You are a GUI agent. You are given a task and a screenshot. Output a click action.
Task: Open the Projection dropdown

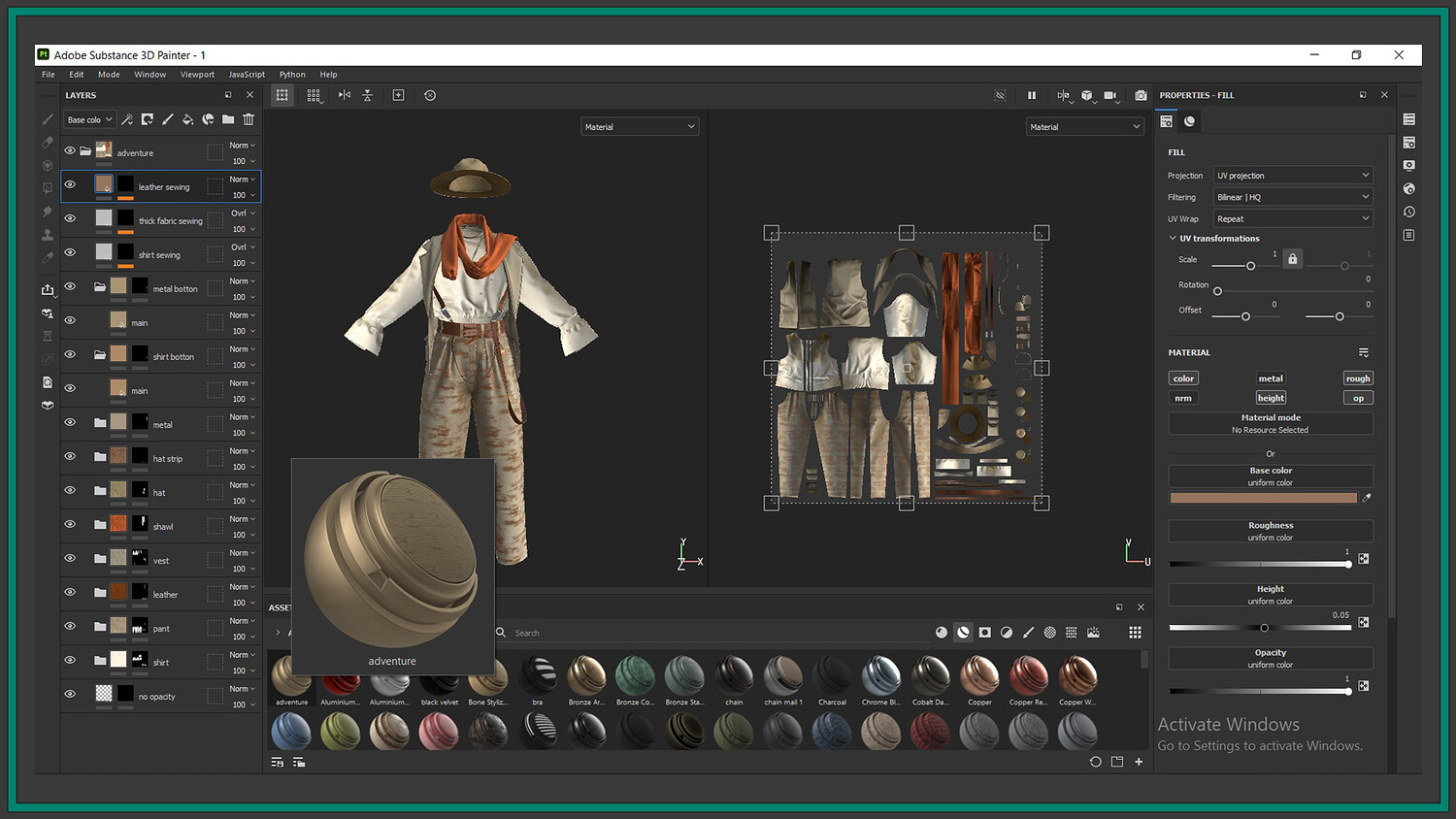1293,176
